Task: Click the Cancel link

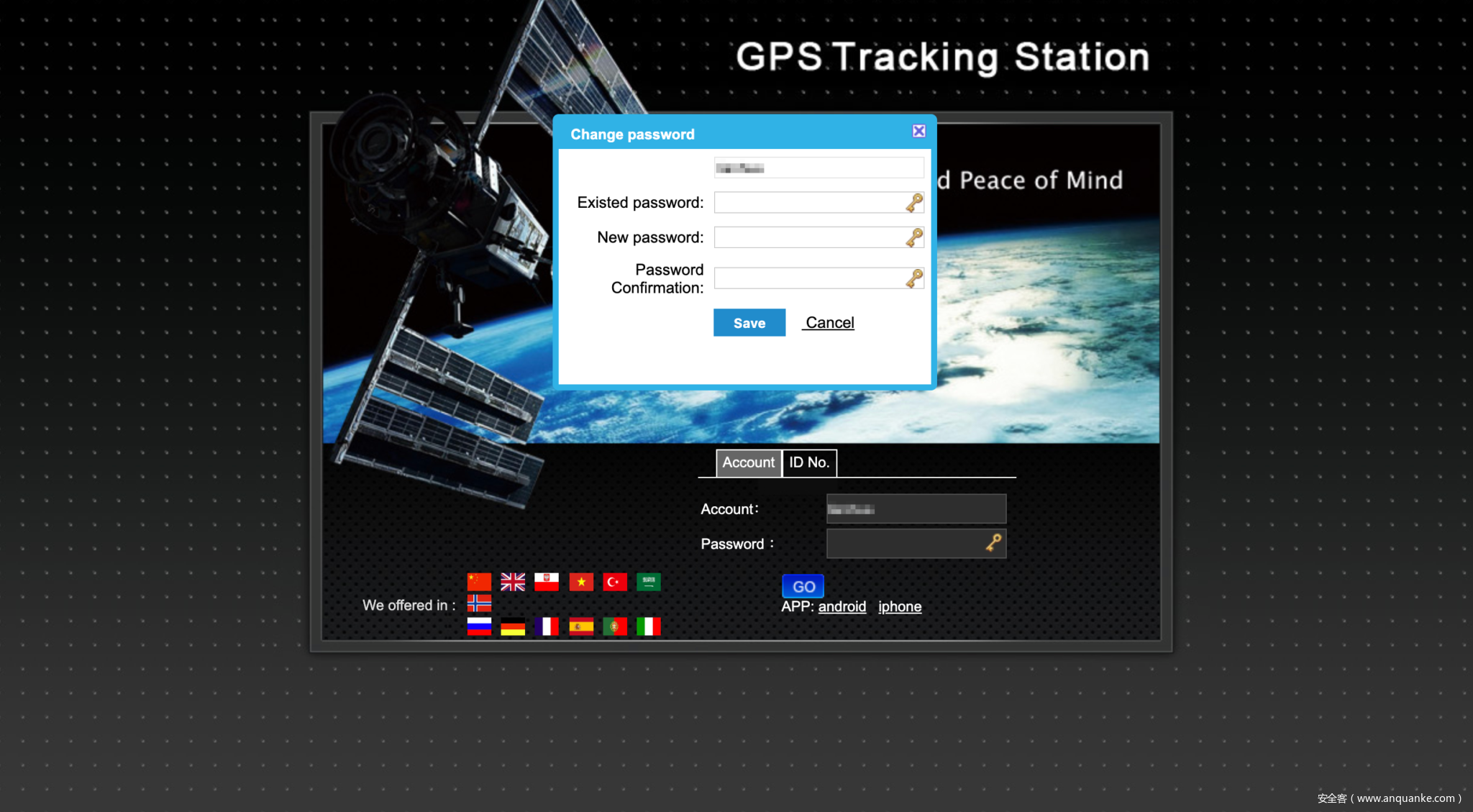Action: [x=829, y=323]
